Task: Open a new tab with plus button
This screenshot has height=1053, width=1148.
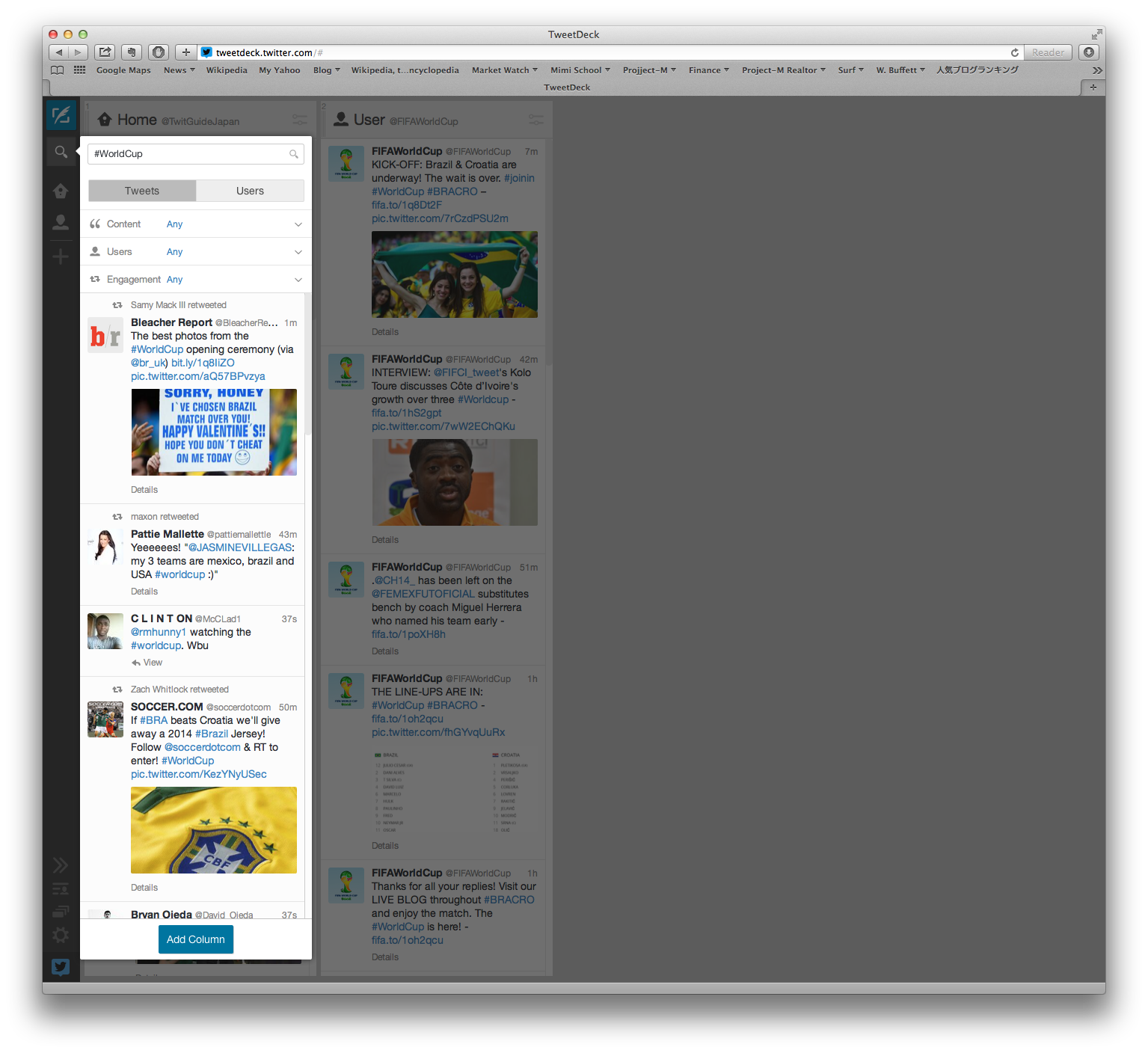Action: tap(186, 52)
